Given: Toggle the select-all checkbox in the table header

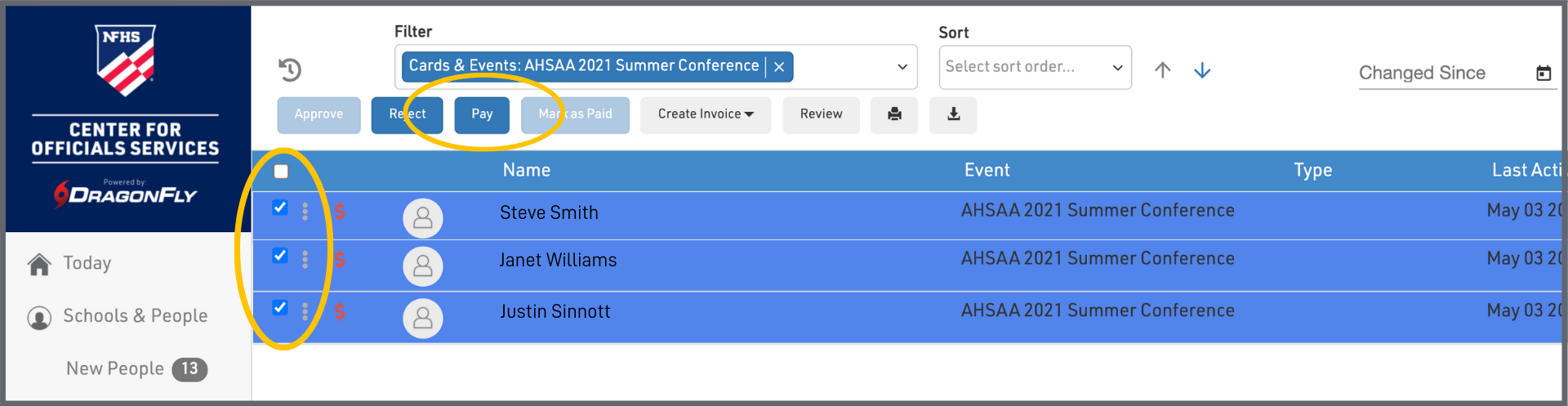Looking at the screenshot, I should pos(281,172).
